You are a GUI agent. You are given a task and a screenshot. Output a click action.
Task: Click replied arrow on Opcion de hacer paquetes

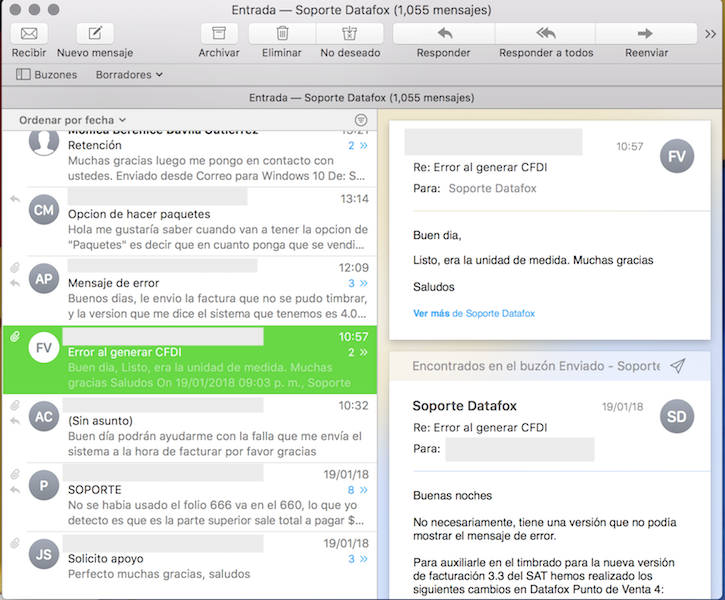click(x=15, y=199)
